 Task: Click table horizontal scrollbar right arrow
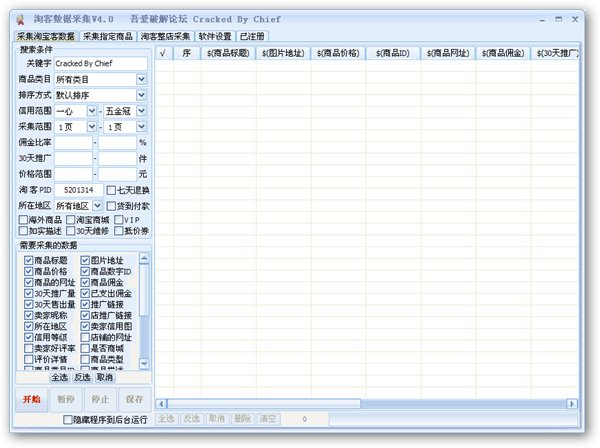[x=572, y=404]
